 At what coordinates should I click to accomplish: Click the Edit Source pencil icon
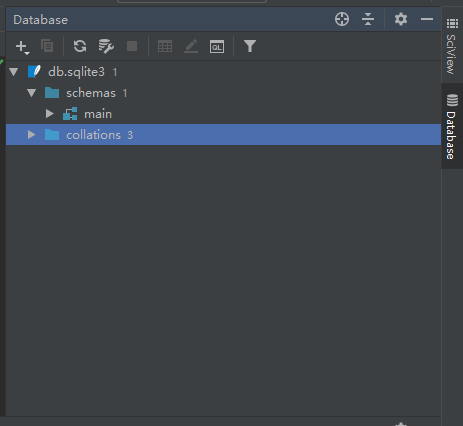pyautogui.click(x=191, y=46)
